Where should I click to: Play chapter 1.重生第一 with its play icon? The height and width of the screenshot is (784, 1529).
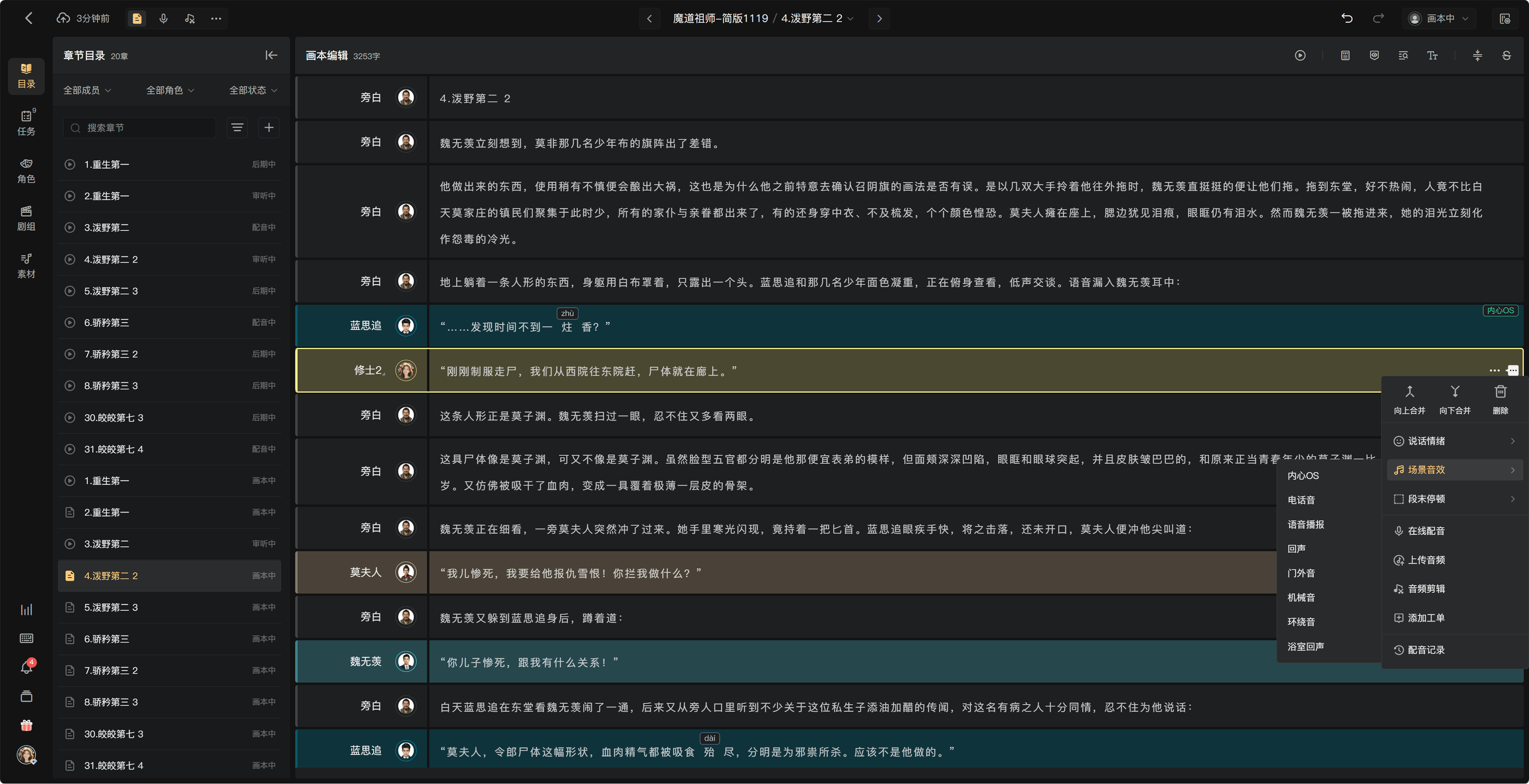69,164
